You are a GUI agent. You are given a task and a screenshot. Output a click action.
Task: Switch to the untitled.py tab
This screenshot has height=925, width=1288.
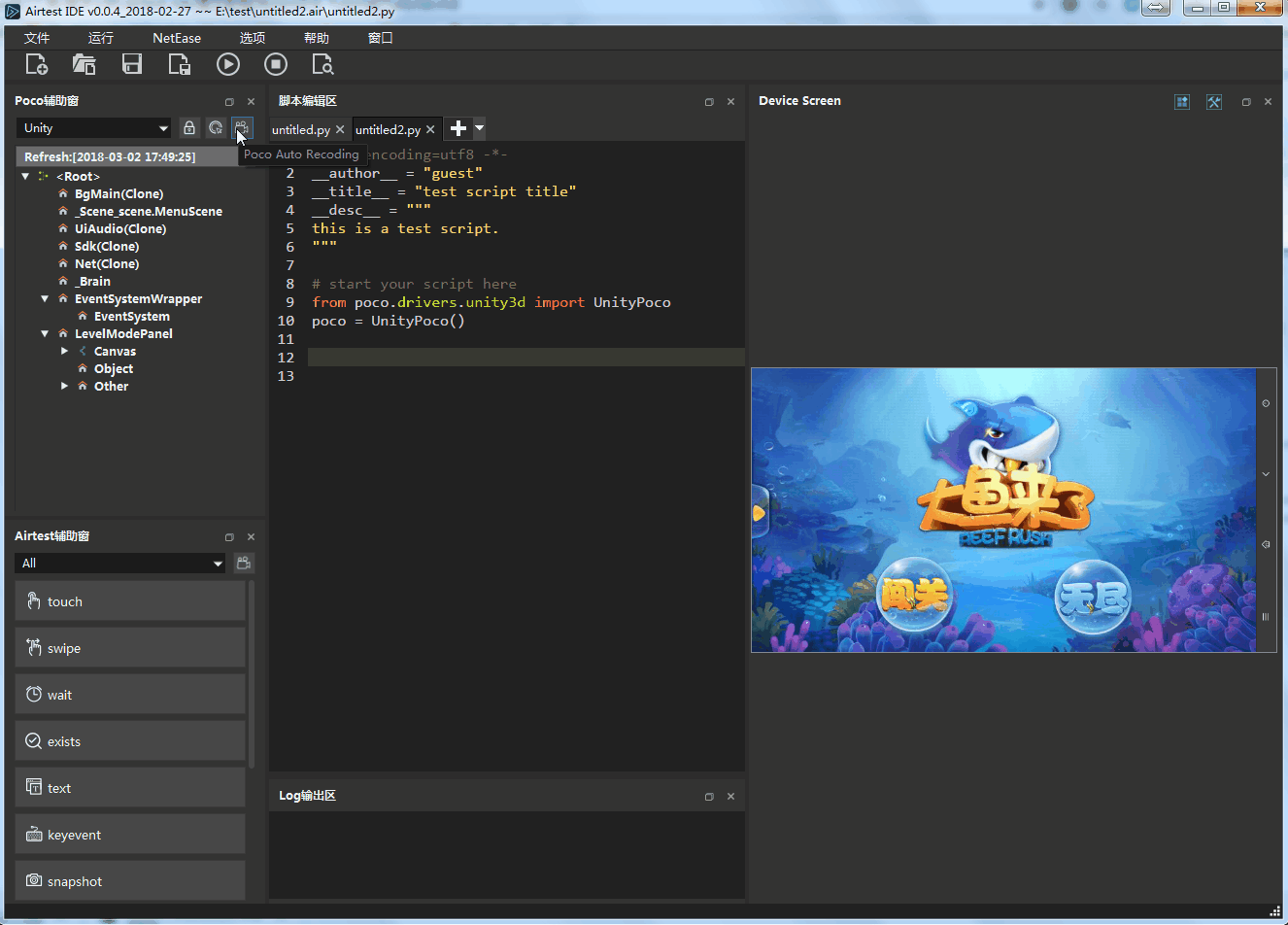click(301, 129)
